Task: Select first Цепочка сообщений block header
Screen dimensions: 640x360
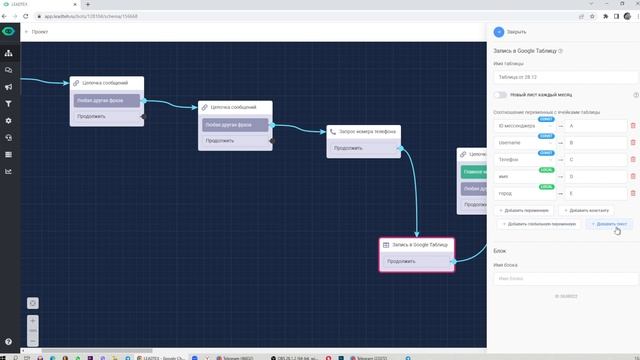Action: pyautogui.click(x=107, y=83)
